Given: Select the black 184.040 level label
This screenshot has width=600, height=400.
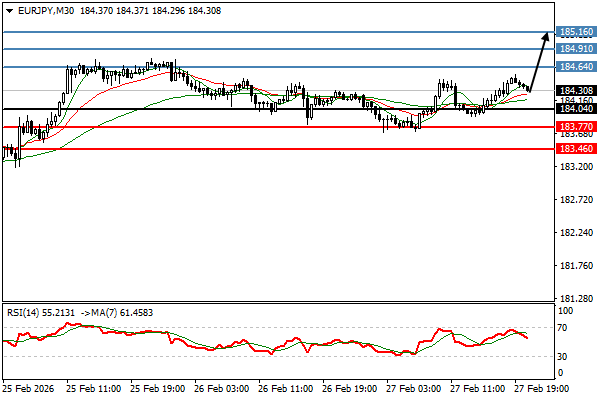Looking at the screenshot, I should pos(575,109).
